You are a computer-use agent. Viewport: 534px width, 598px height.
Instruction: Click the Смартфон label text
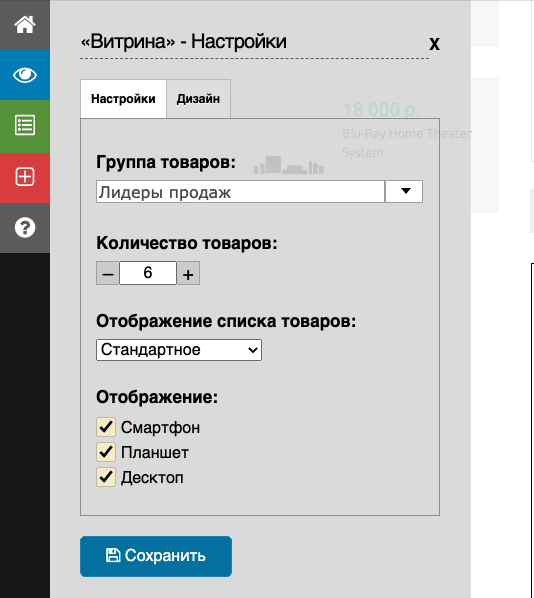pos(160,428)
